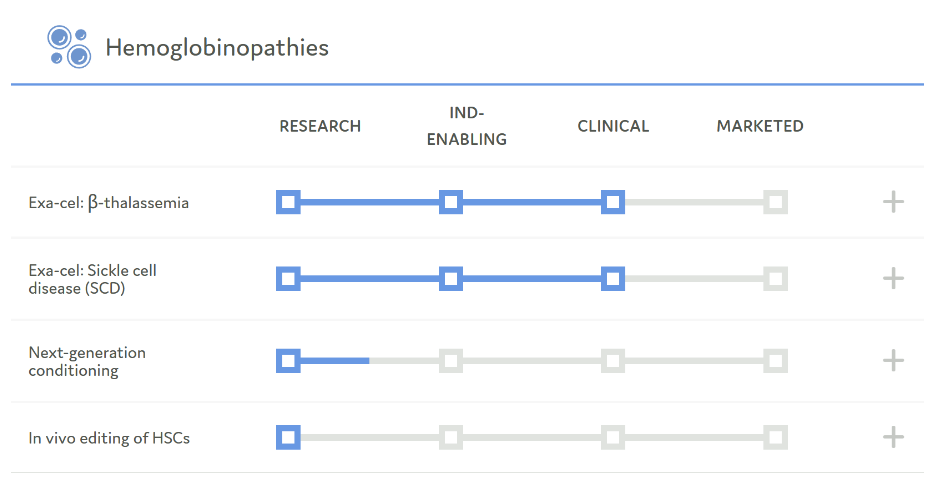
Task: Select the Exa-cel: β-thalassemia program label
Action: 109,203
